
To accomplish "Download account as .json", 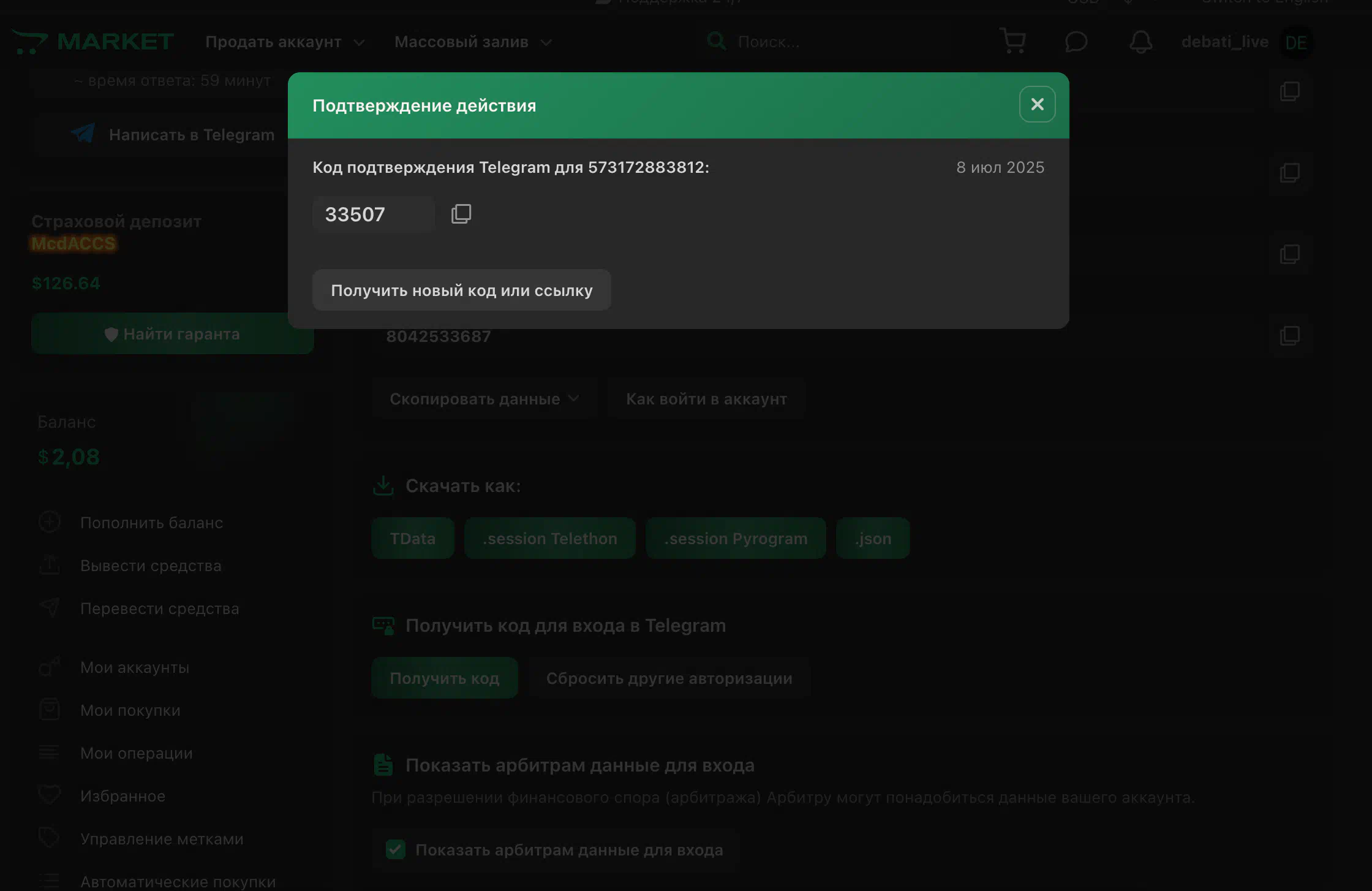I will (x=873, y=538).
